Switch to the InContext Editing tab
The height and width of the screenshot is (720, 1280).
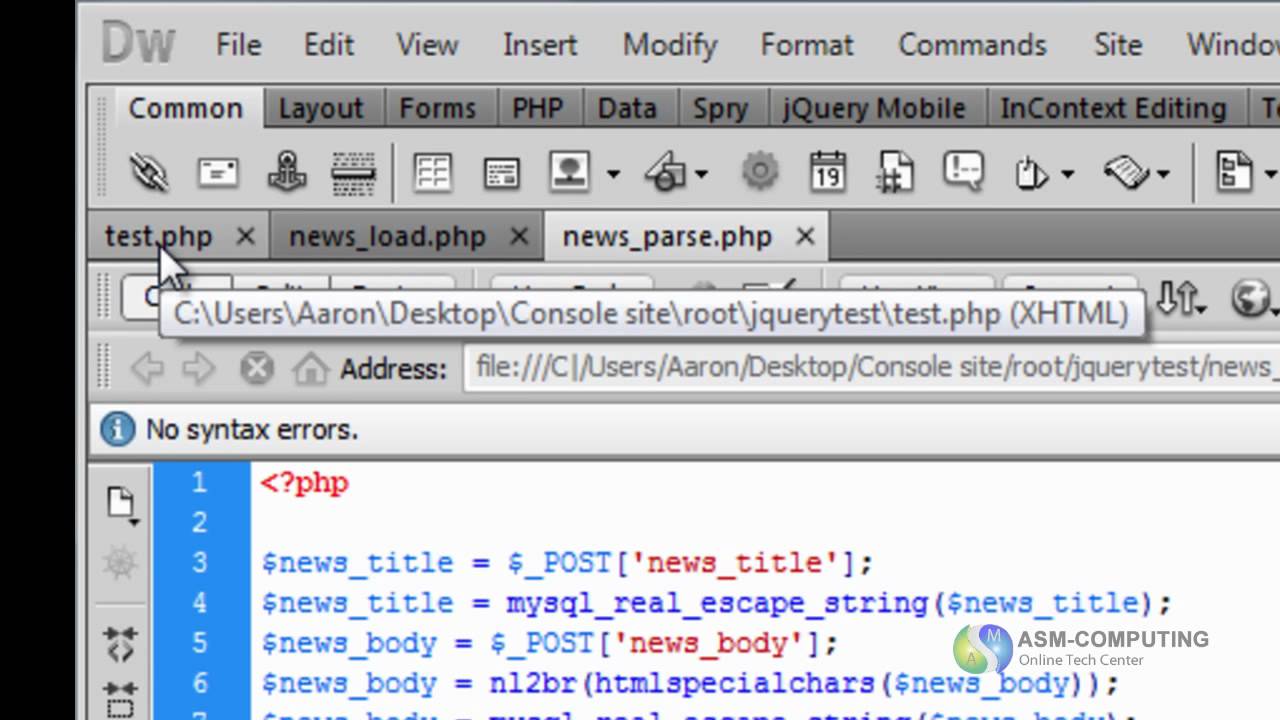pyautogui.click(x=1113, y=108)
